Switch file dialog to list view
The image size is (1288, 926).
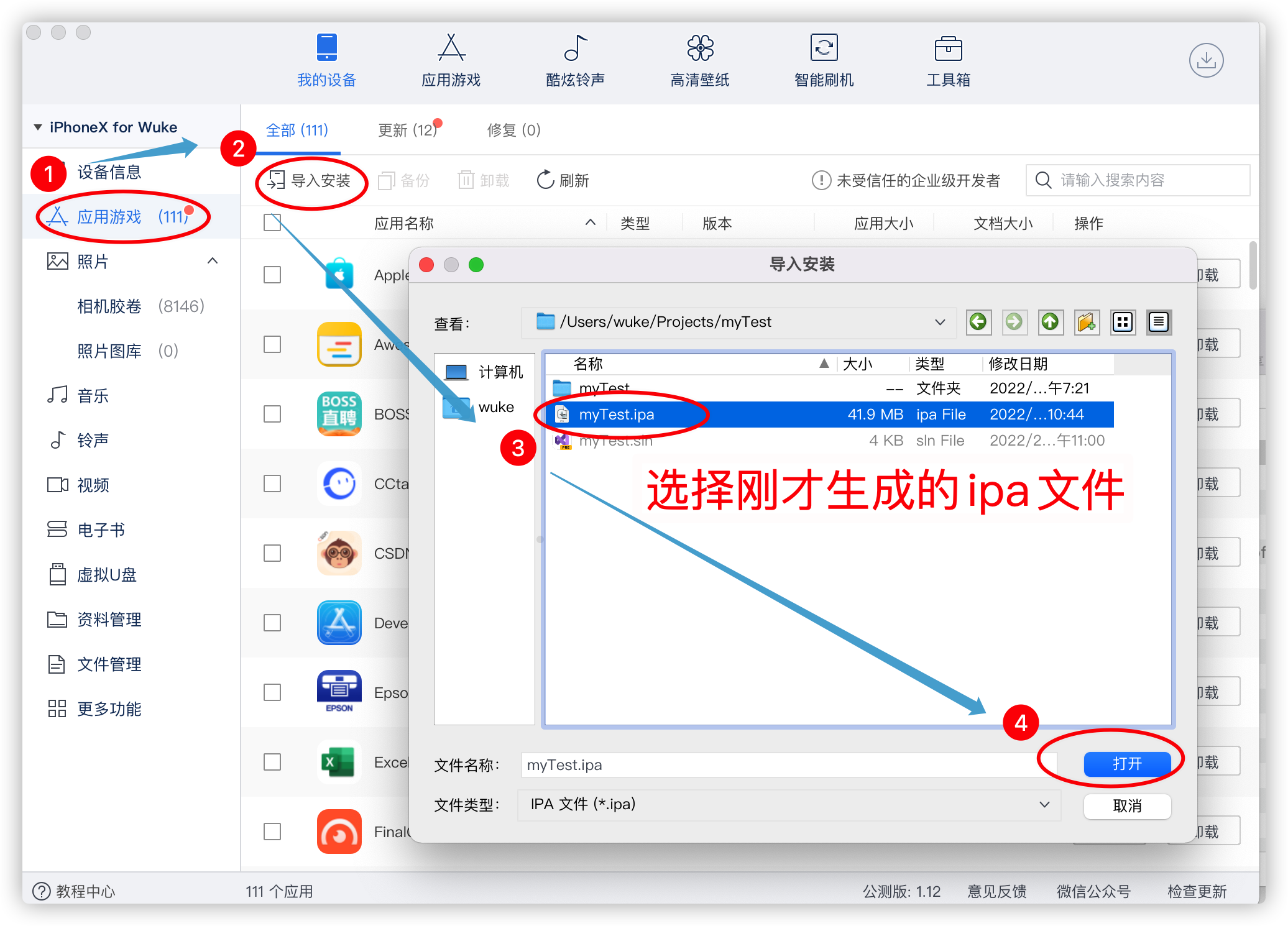point(1159,322)
